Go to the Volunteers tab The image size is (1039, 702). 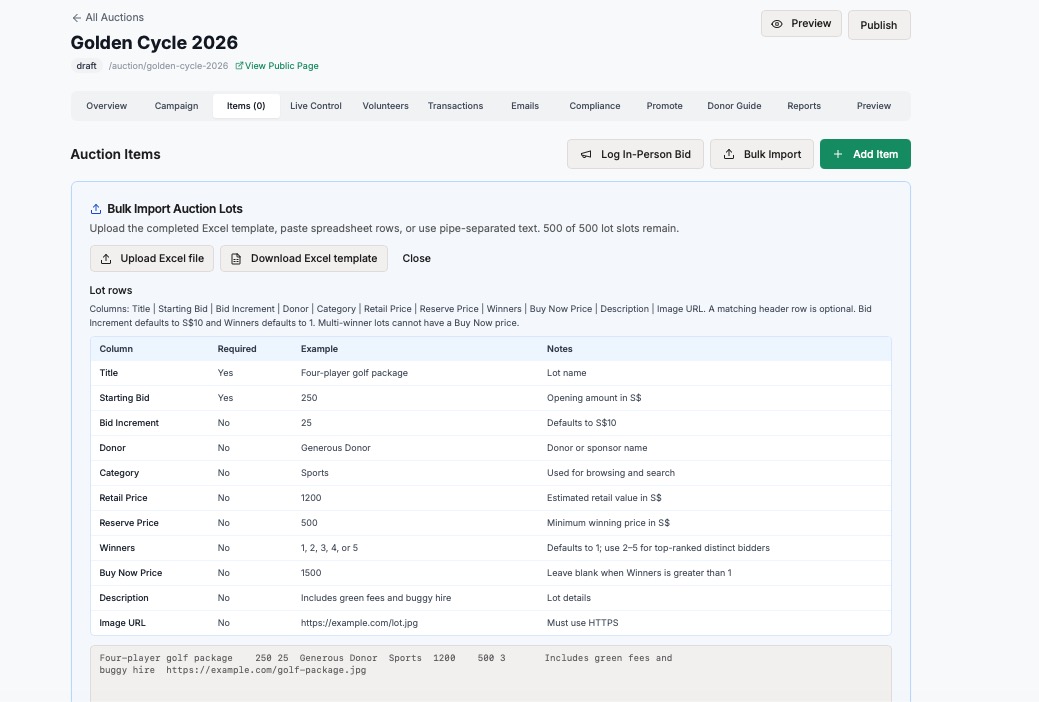[386, 106]
